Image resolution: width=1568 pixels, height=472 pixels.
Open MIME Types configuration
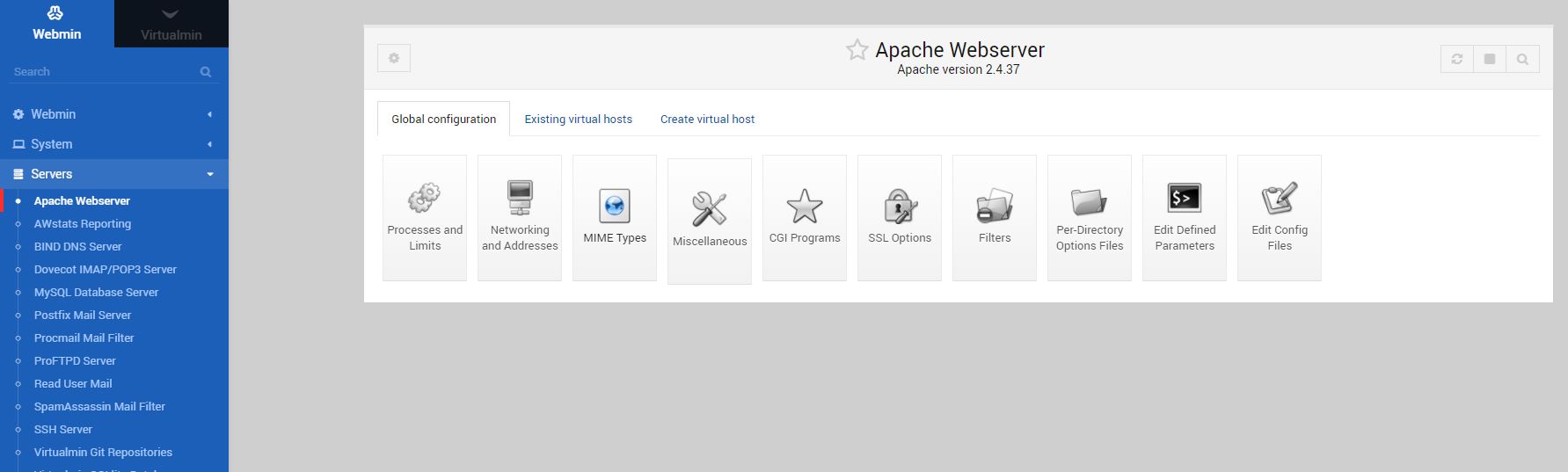[615, 218]
